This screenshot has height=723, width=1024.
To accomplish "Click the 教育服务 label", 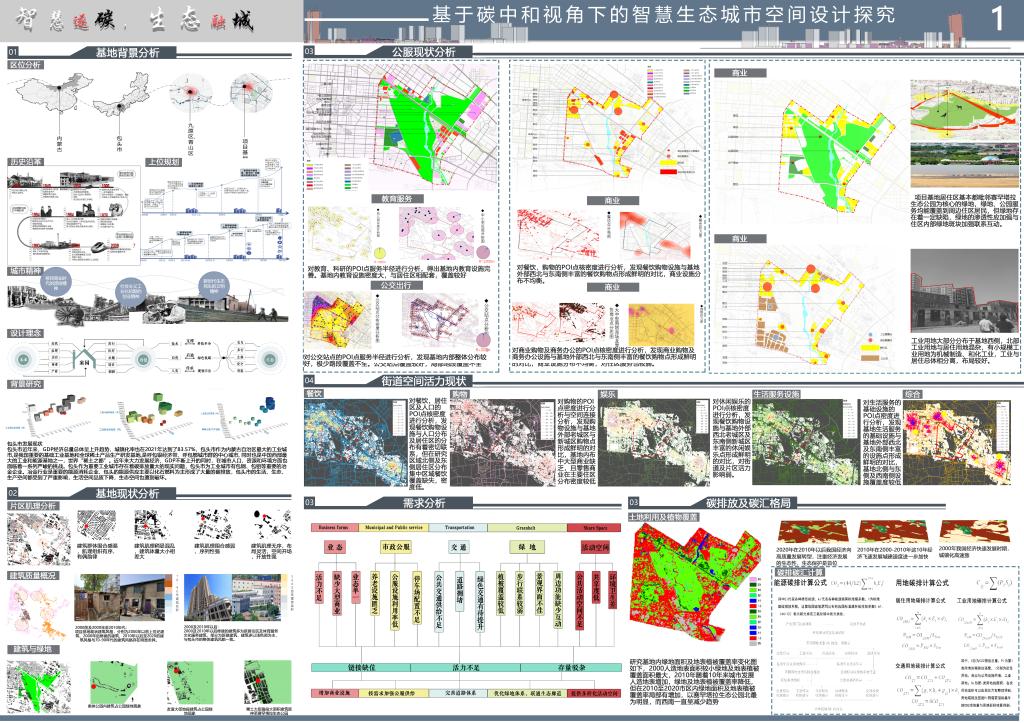I will click(396, 199).
